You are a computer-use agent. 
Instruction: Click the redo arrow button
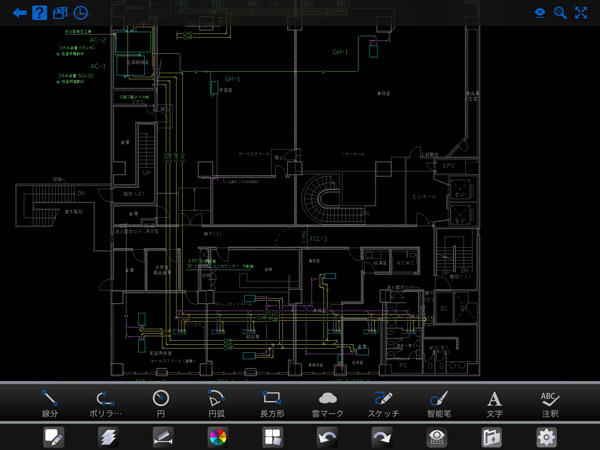point(382,437)
